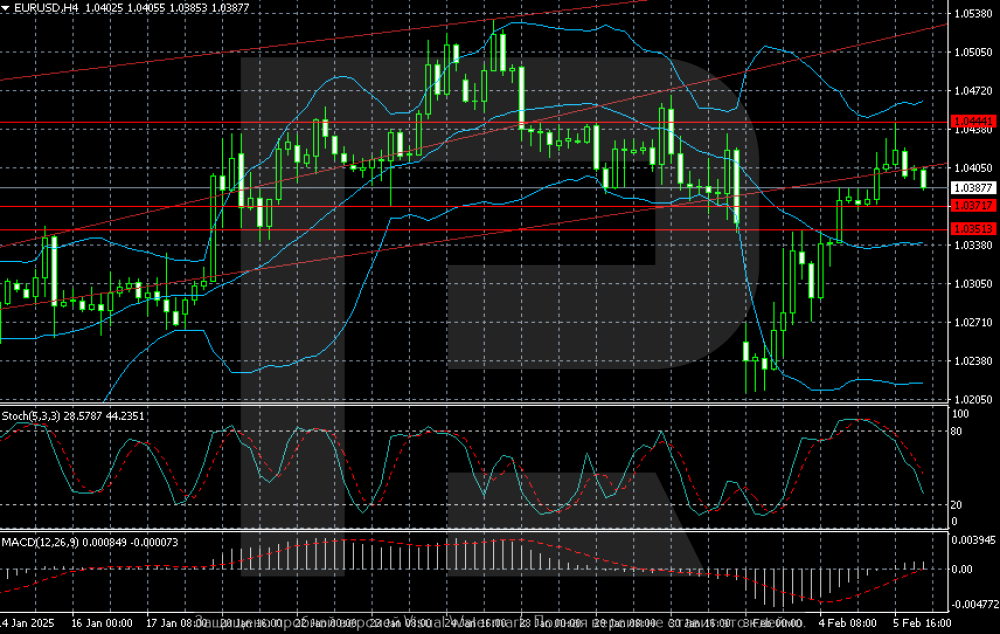The image size is (1000, 634).
Task: Click the MACD -0.004772 scale value
Action: [974, 605]
